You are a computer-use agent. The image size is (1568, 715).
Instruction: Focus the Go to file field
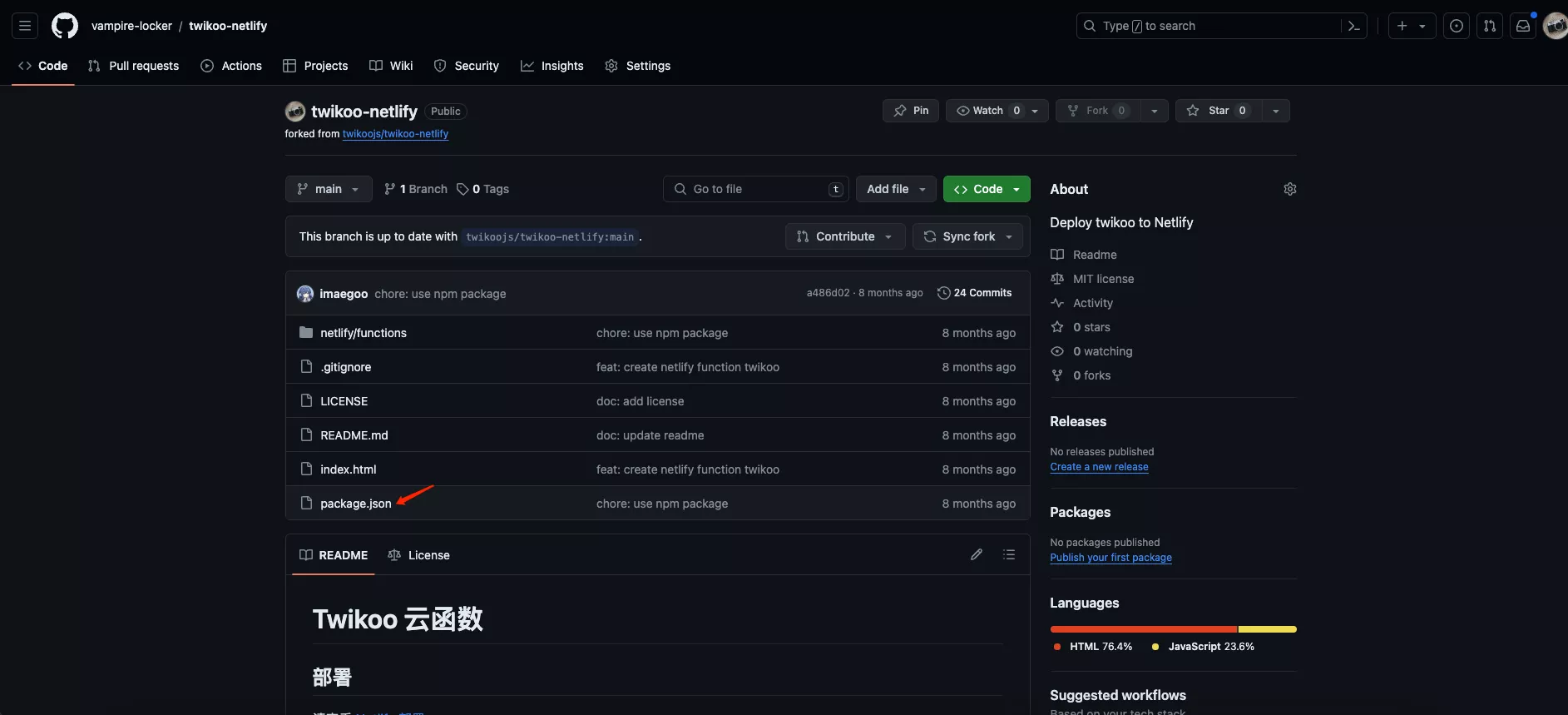(x=756, y=189)
